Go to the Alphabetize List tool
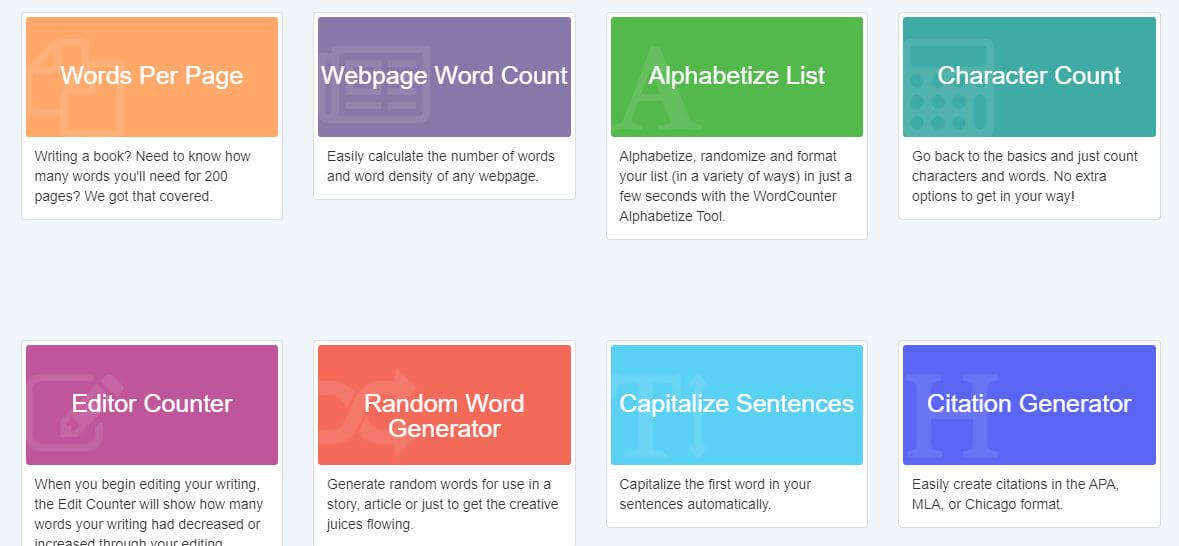Viewport: 1179px width, 546px height. click(737, 76)
